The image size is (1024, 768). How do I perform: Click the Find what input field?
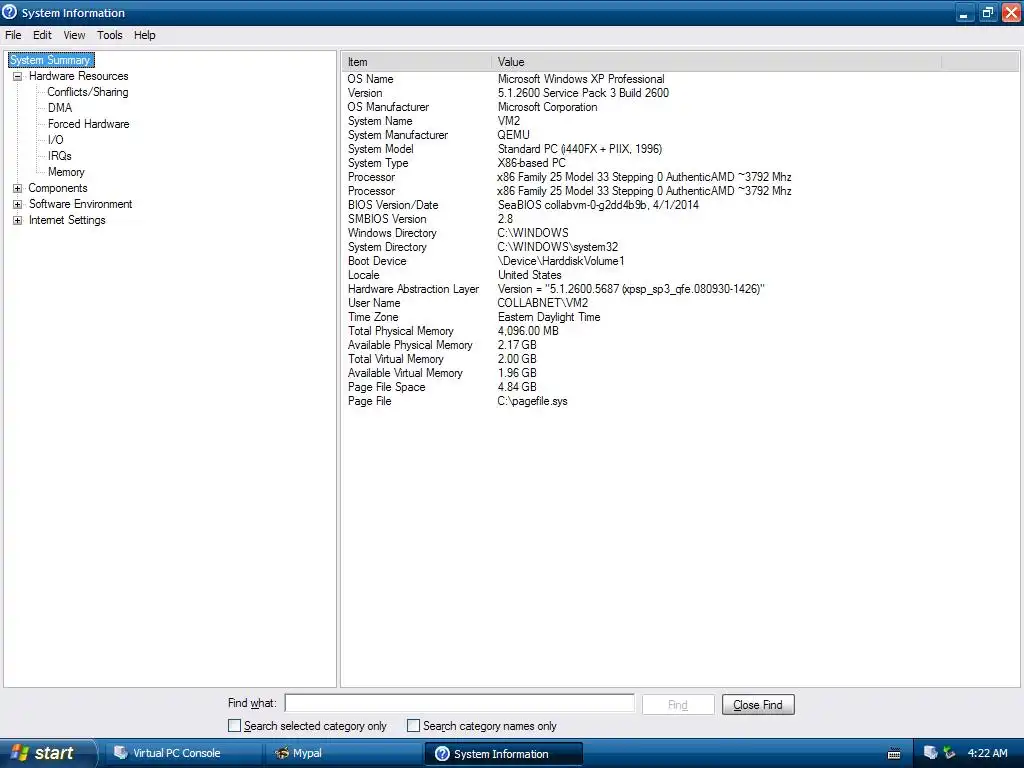tap(459, 703)
